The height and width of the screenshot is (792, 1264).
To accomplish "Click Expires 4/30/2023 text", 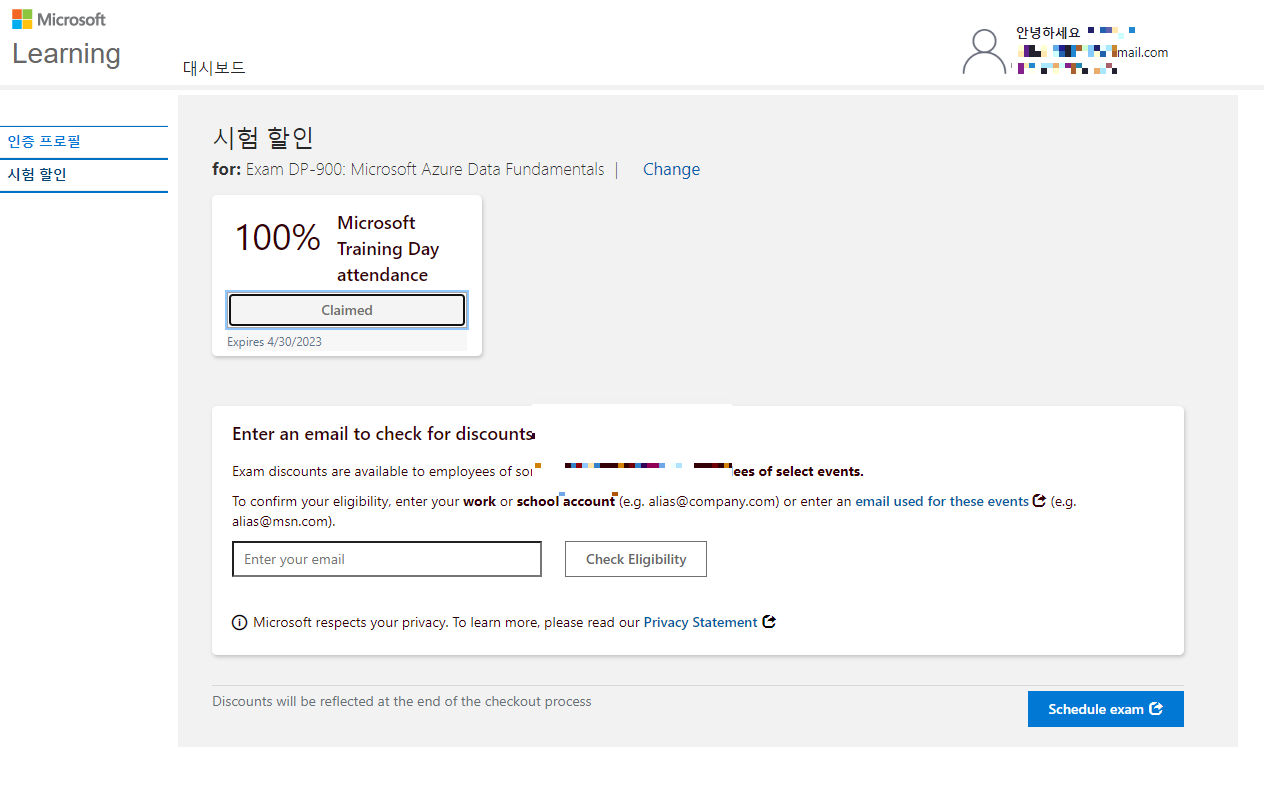I will (275, 342).
